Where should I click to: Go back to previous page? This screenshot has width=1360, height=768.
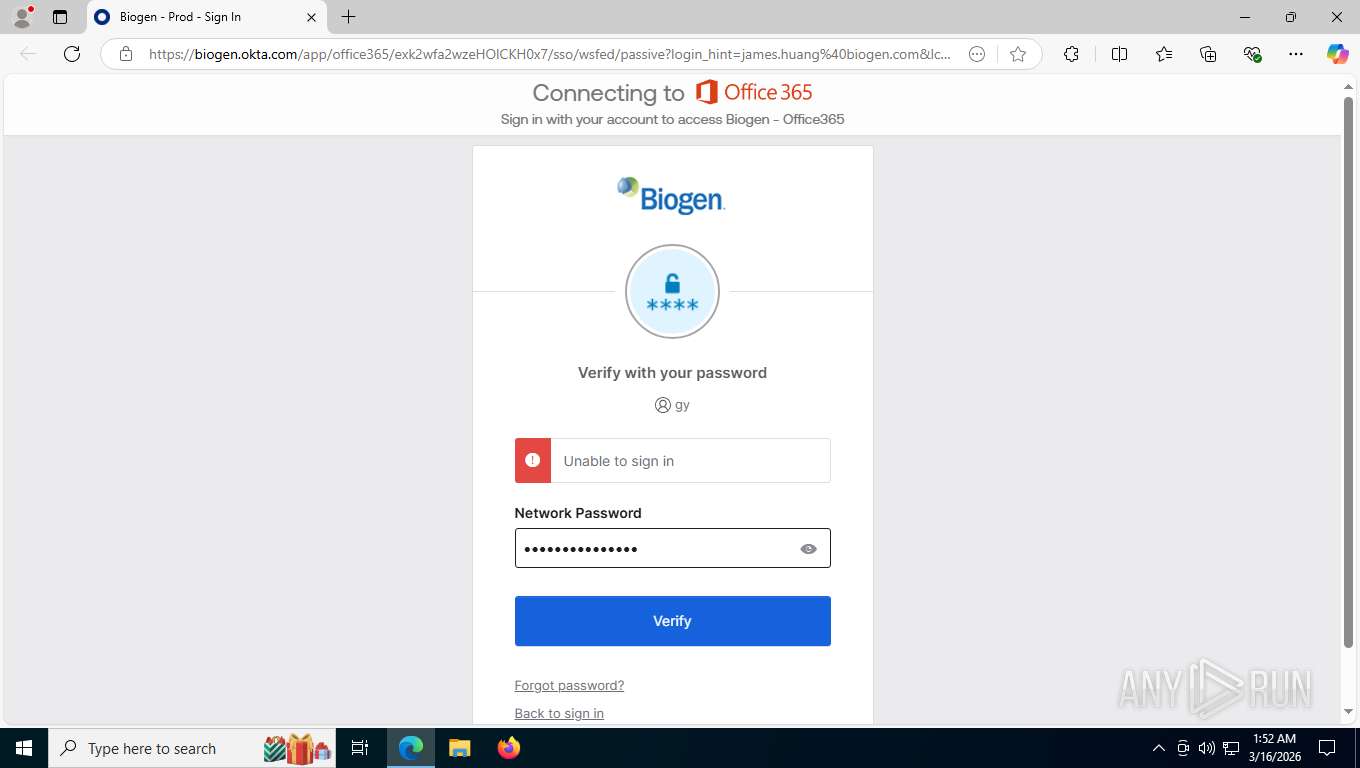pos(28,54)
